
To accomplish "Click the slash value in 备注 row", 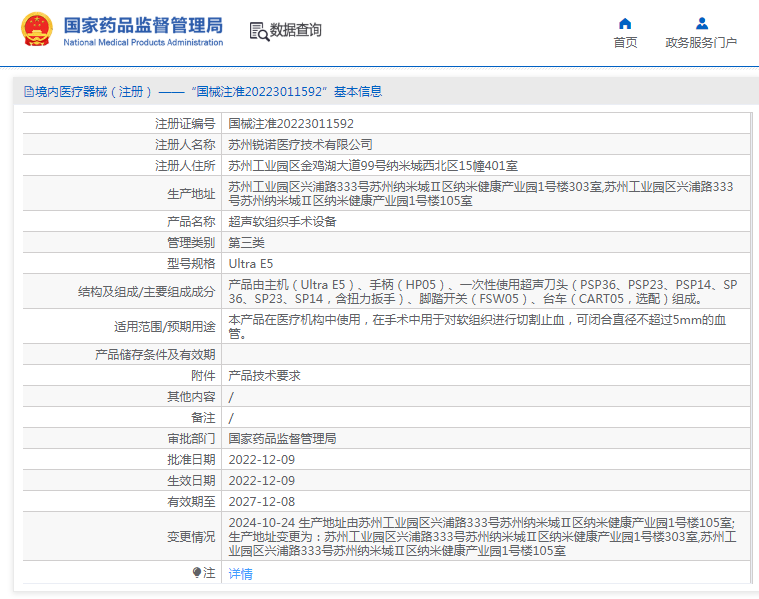I will pyautogui.click(x=231, y=418).
